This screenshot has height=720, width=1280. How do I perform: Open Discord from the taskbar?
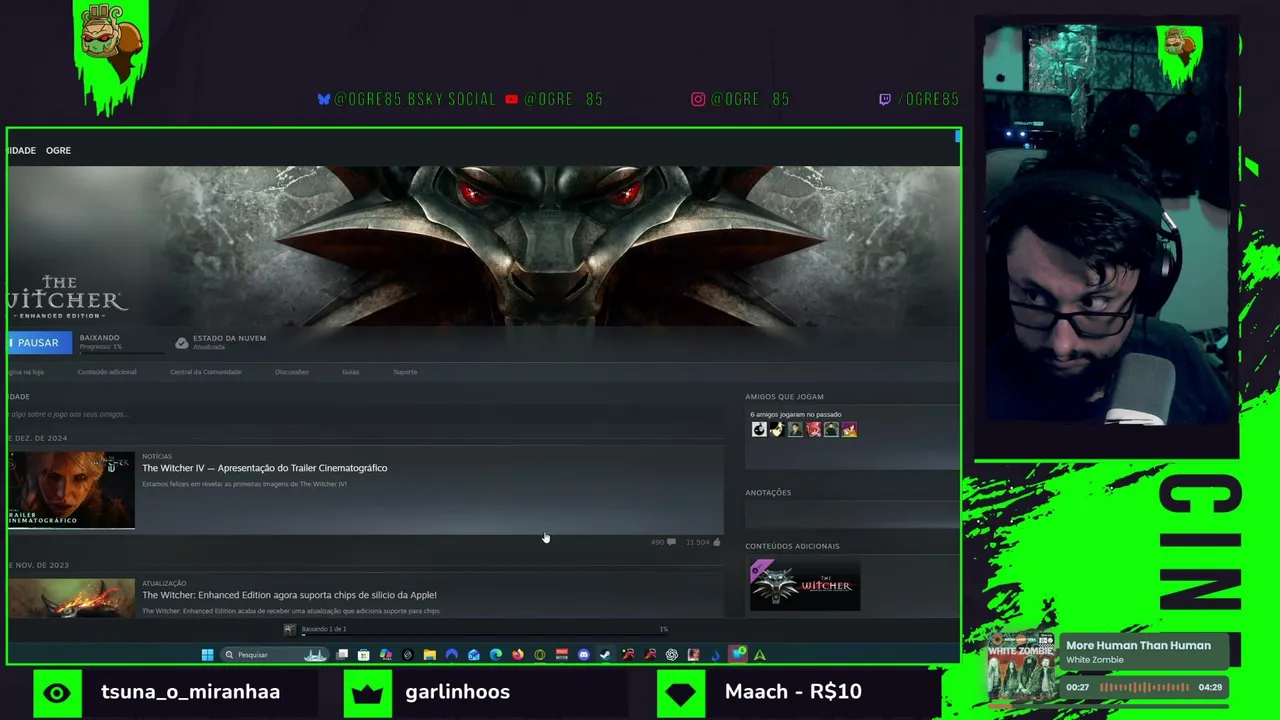[x=584, y=655]
